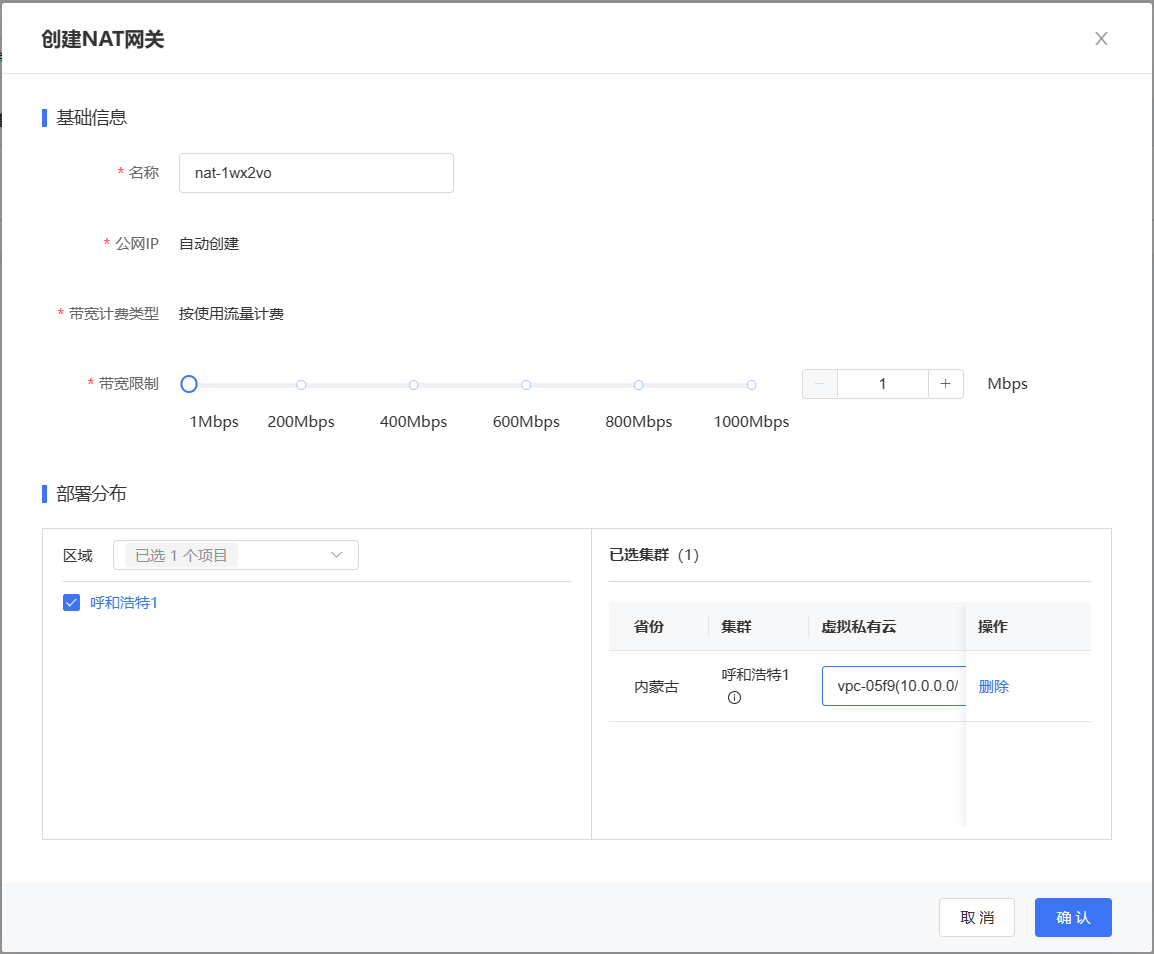Set bandwidth slider to 800Mbps mark
The width and height of the screenshot is (1154, 954).
[x=639, y=385]
